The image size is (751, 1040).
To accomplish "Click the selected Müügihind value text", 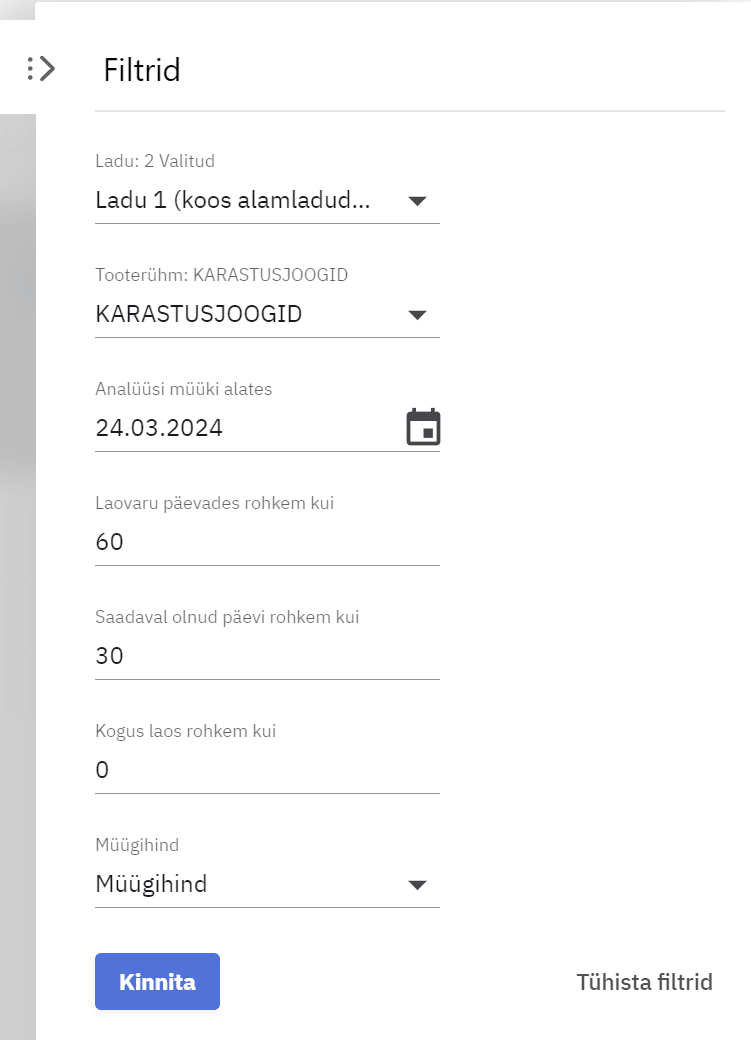I will click(x=151, y=884).
